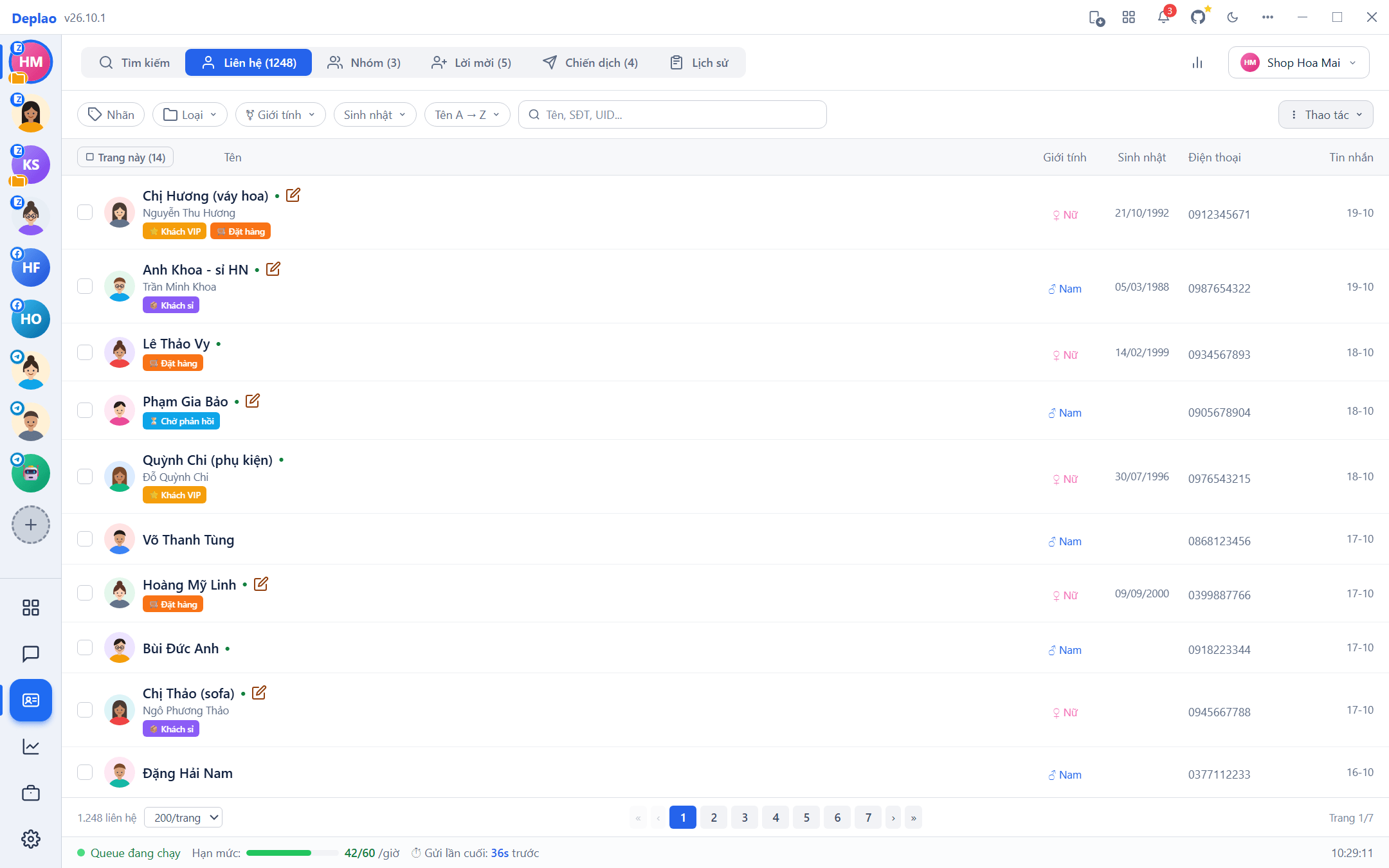Edit nickname of Hoàng Mỹ Linh
1389x868 pixels.
(261, 584)
